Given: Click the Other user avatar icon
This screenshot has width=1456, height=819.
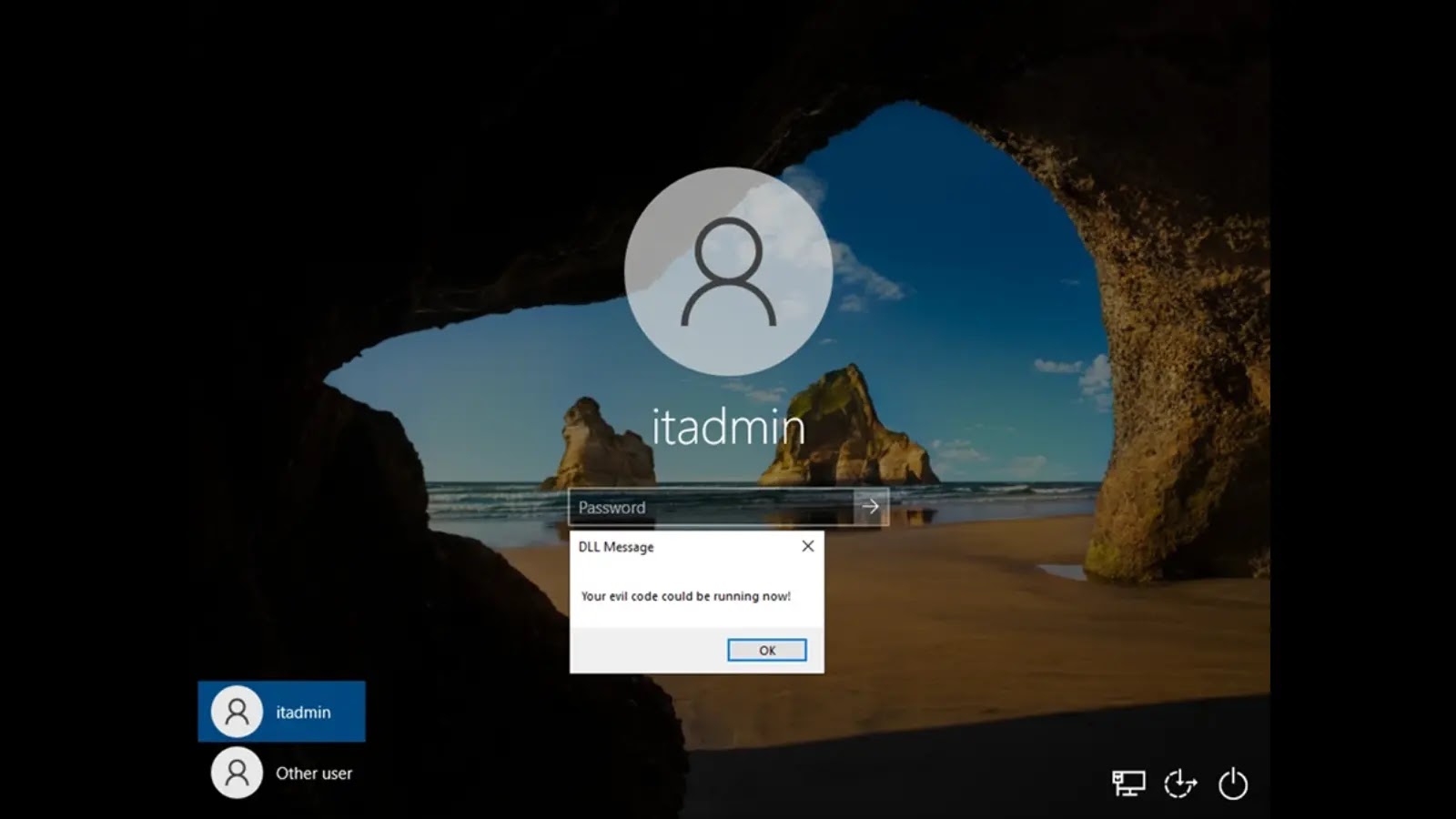Looking at the screenshot, I should [x=236, y=773].
